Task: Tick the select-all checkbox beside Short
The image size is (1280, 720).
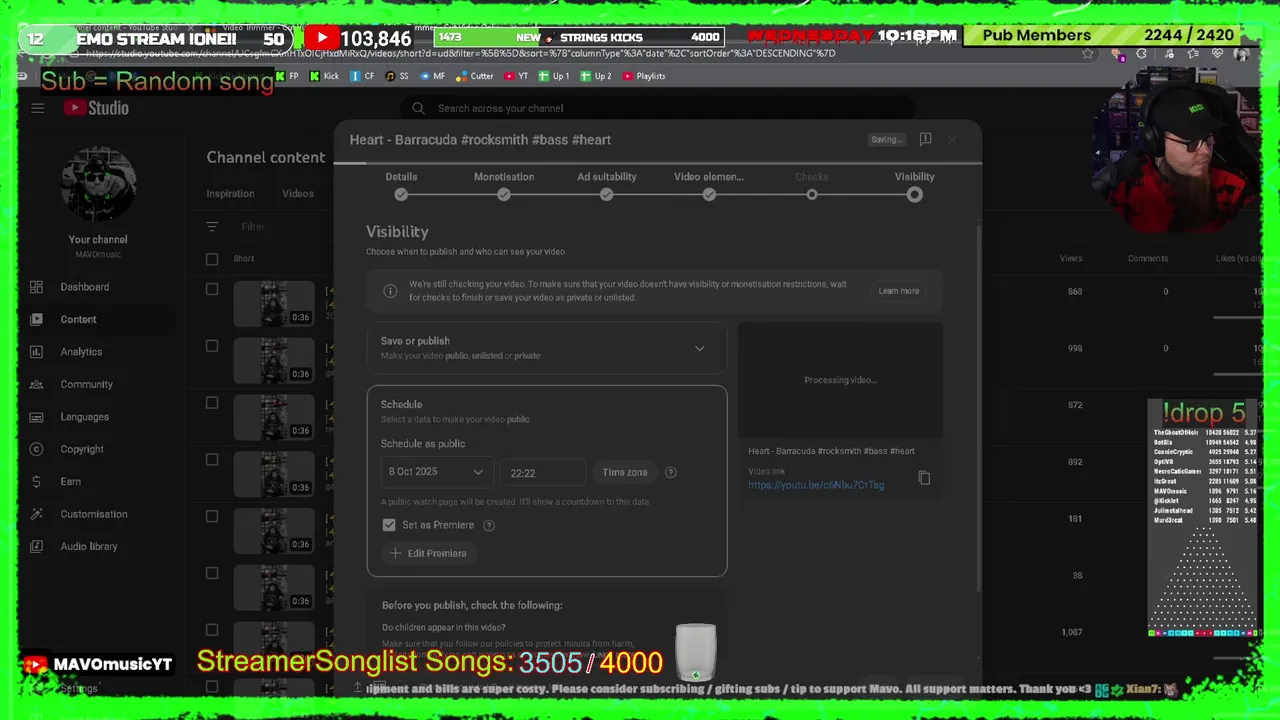Action: point(212,259)
